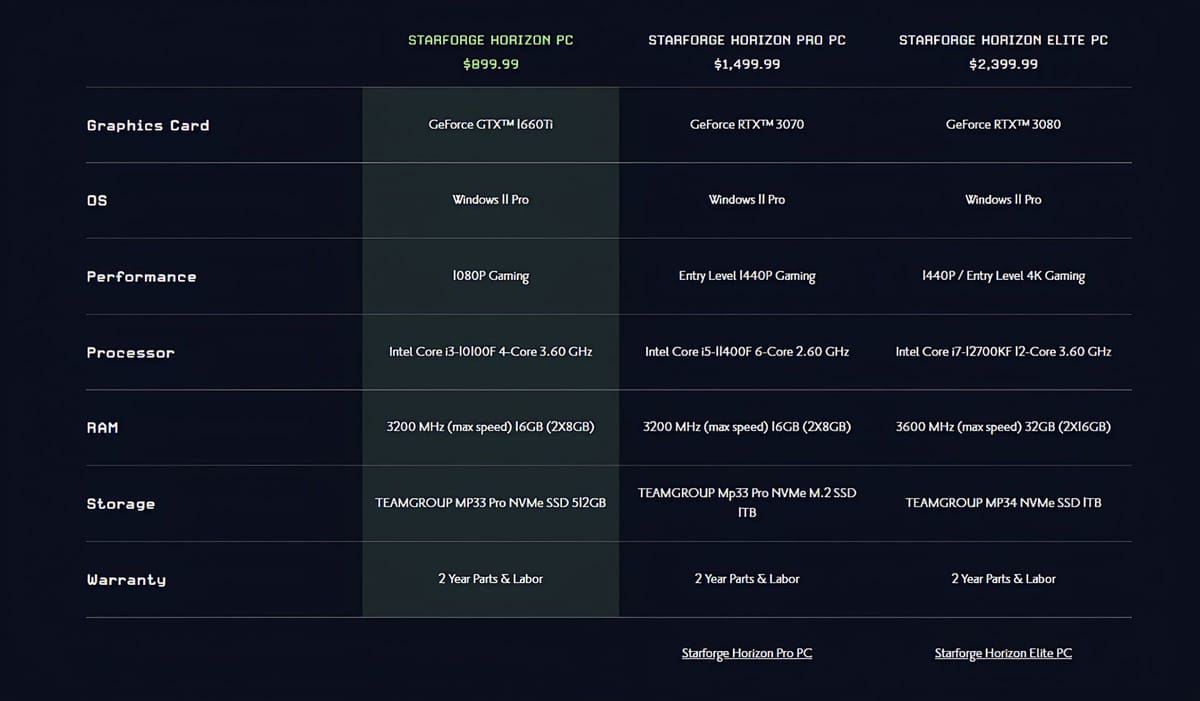Click the $1,499.99 price
This screenshot has width=1200, height=701.
pyautogui.click(x=746, y=64)
